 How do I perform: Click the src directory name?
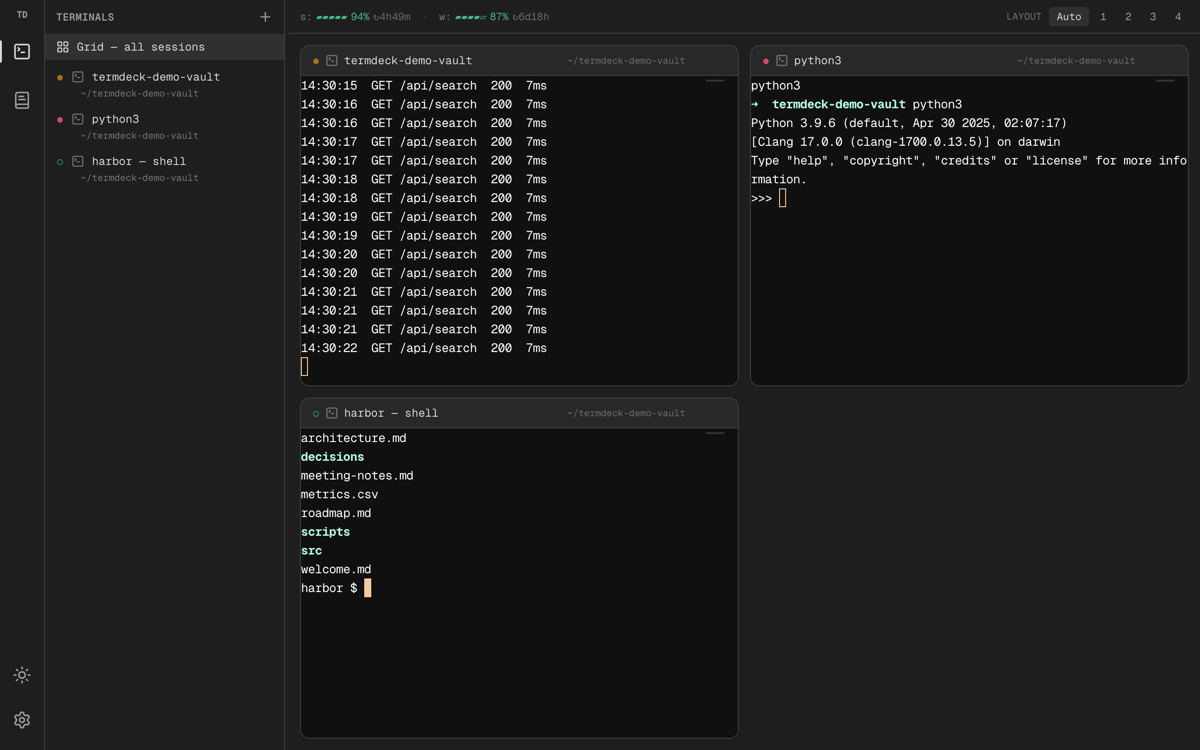(x=311, y=551)
